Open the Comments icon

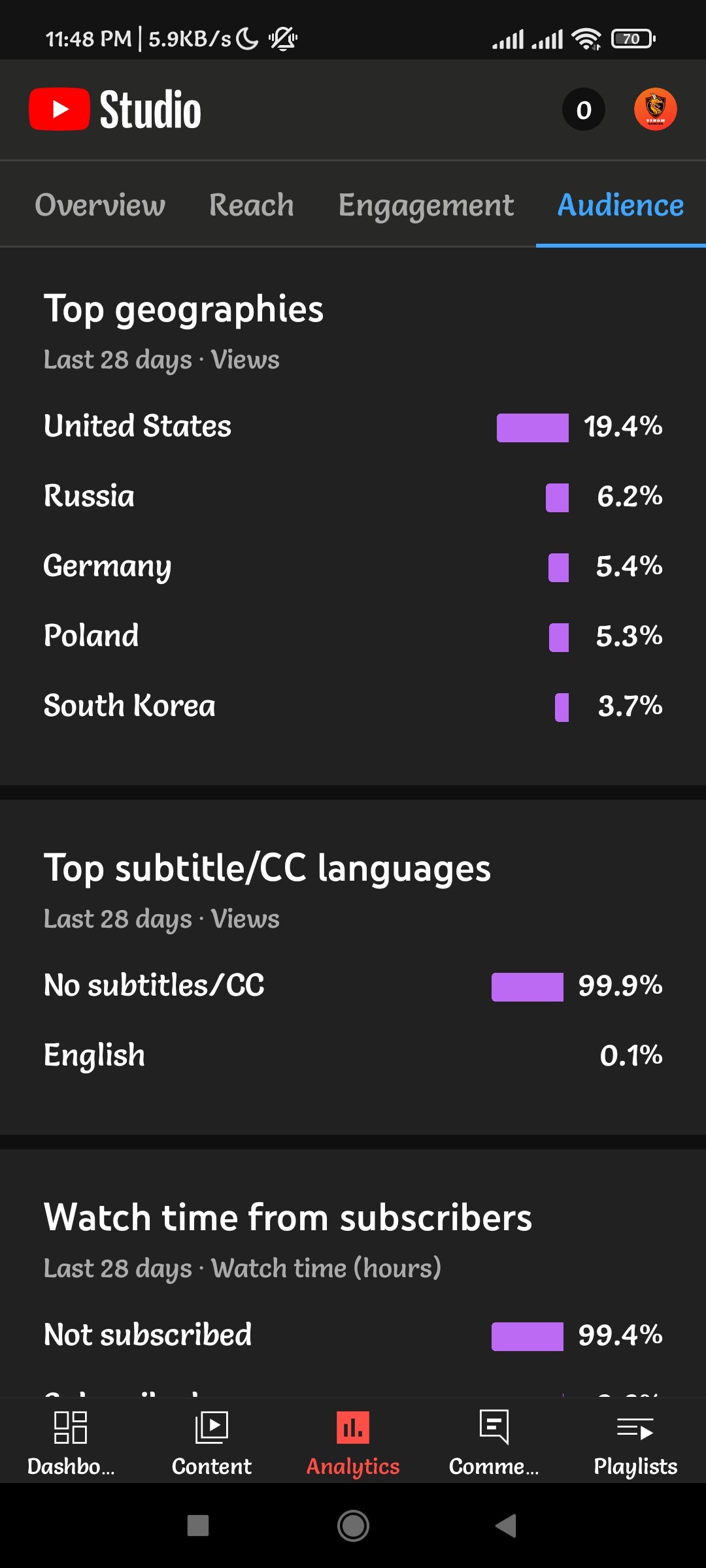coord(494,1428)
